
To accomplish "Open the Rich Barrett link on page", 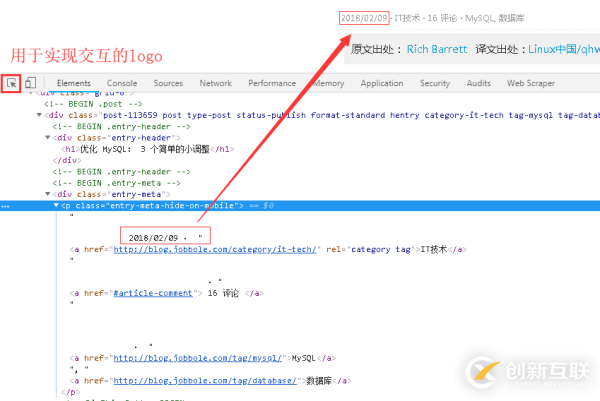I will (437, 49).
